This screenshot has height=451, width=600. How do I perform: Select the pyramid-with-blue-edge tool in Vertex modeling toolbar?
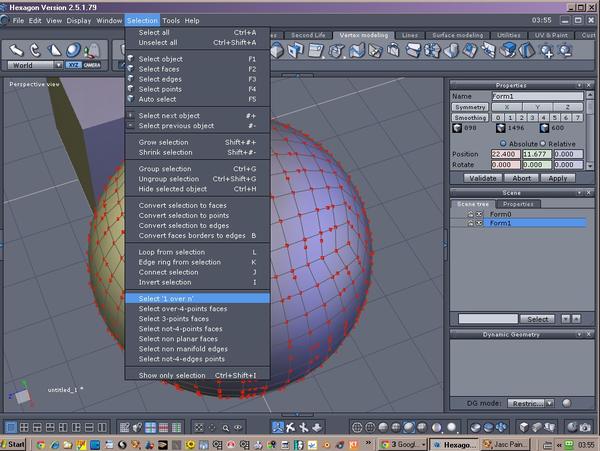[527, 51]
